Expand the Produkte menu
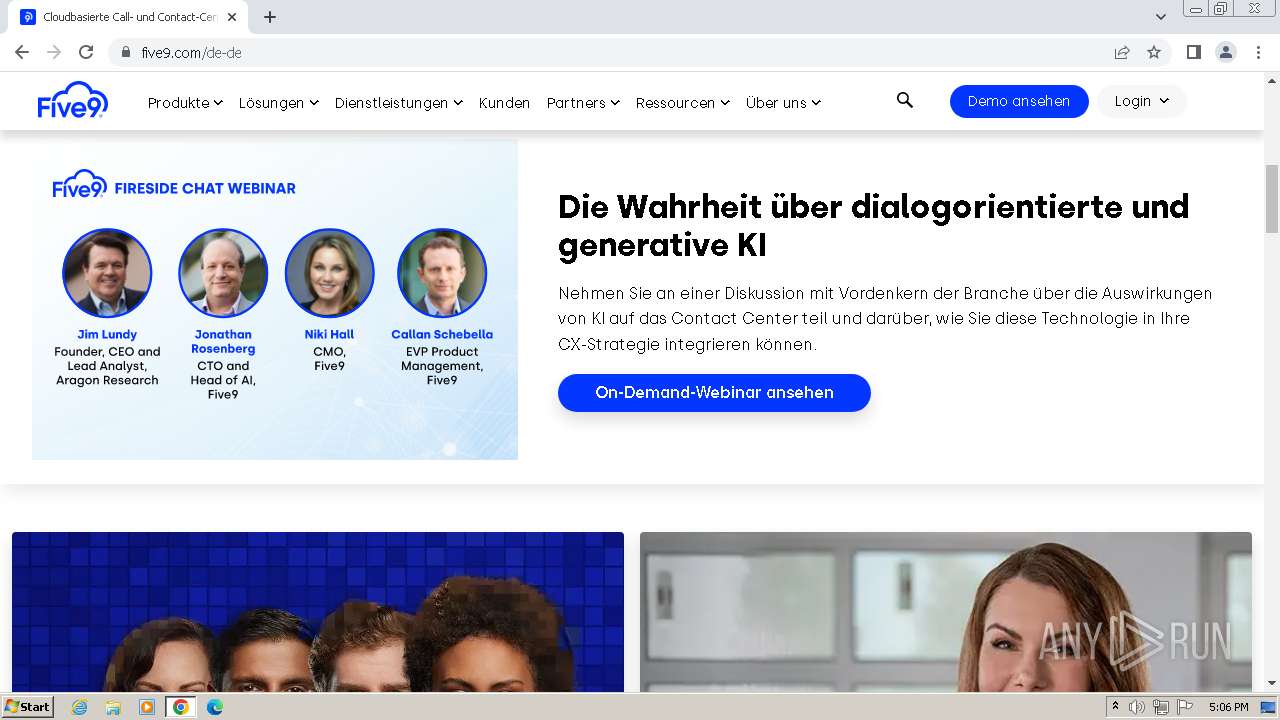 [185, 102]
